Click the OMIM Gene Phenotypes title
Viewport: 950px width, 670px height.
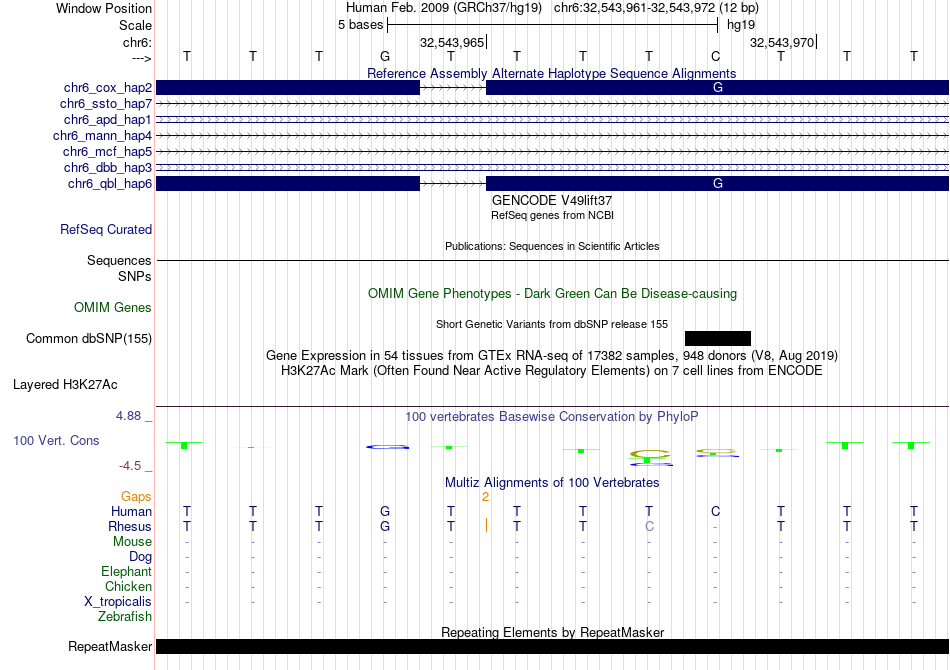point(553,294)
